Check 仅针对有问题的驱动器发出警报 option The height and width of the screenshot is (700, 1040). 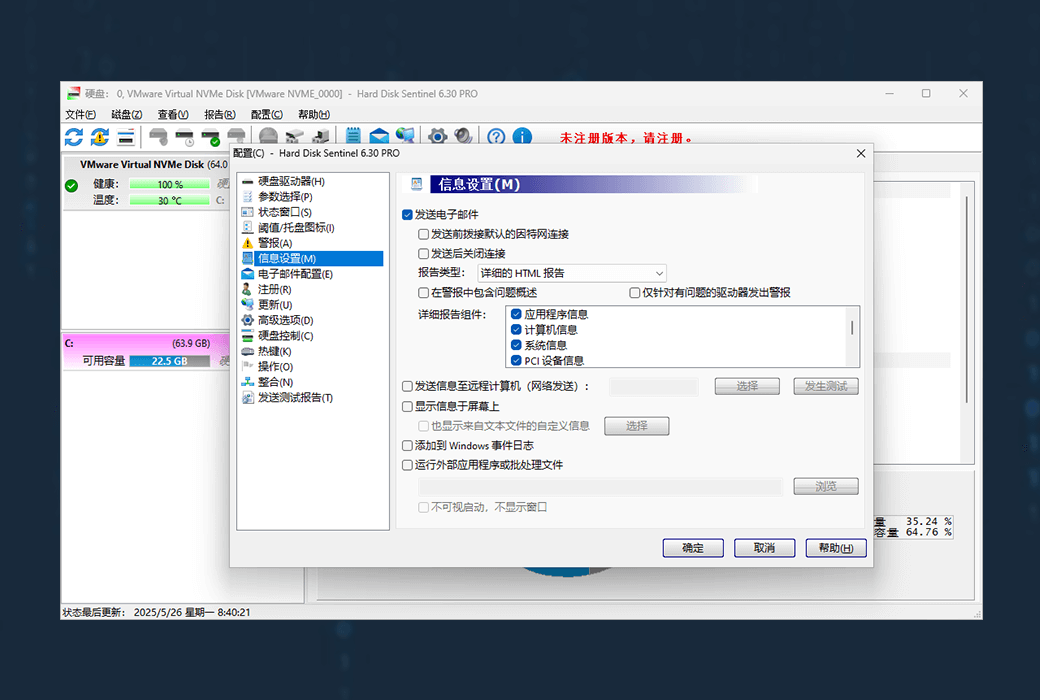click(635, 293)
